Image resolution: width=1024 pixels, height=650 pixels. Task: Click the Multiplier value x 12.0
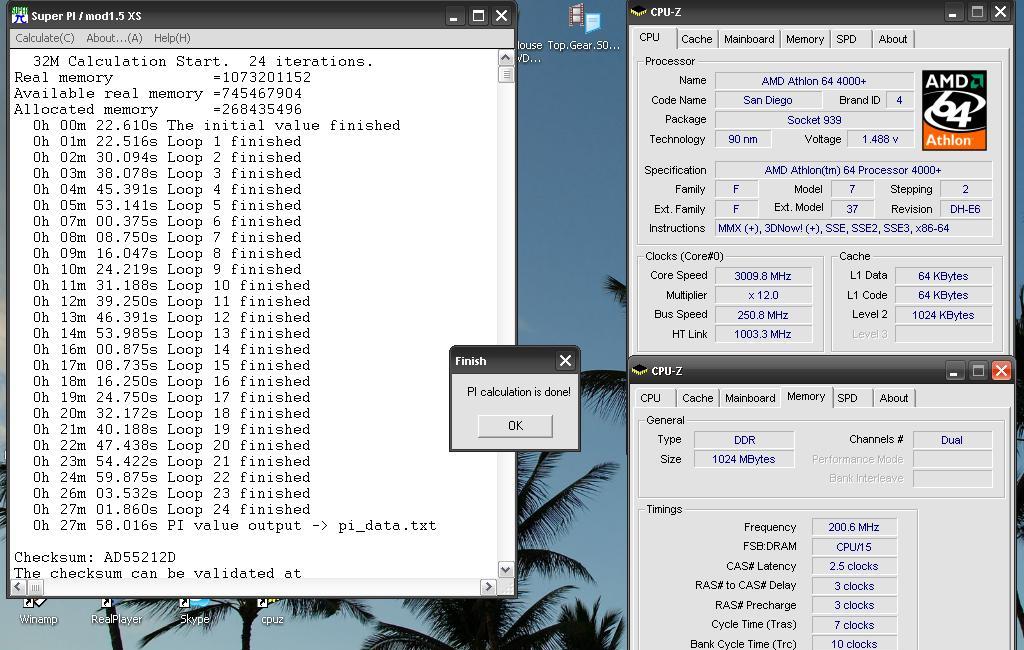coord(763,295)
